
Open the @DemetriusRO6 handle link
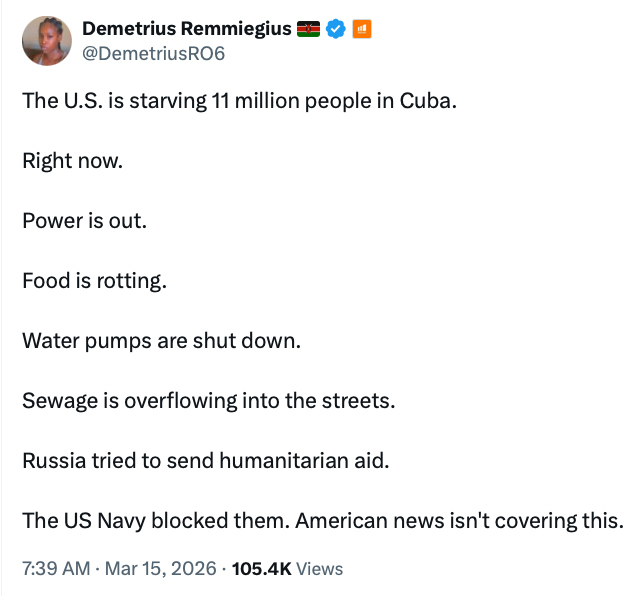153,53
